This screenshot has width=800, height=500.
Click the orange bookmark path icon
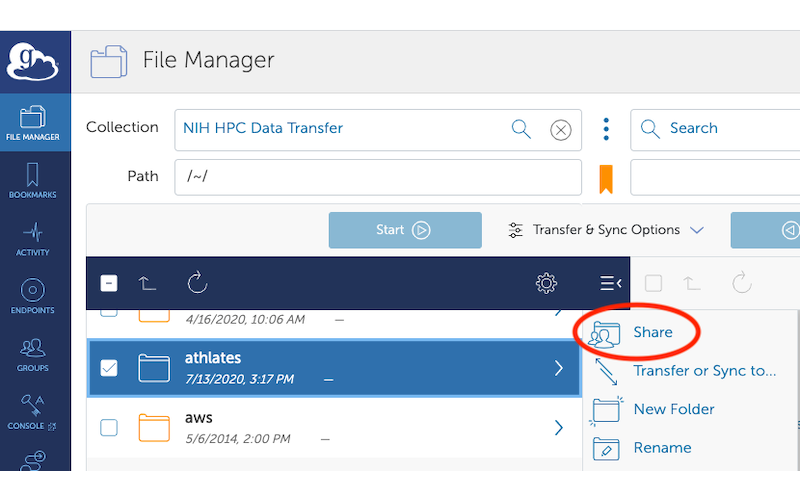point(605,178)
